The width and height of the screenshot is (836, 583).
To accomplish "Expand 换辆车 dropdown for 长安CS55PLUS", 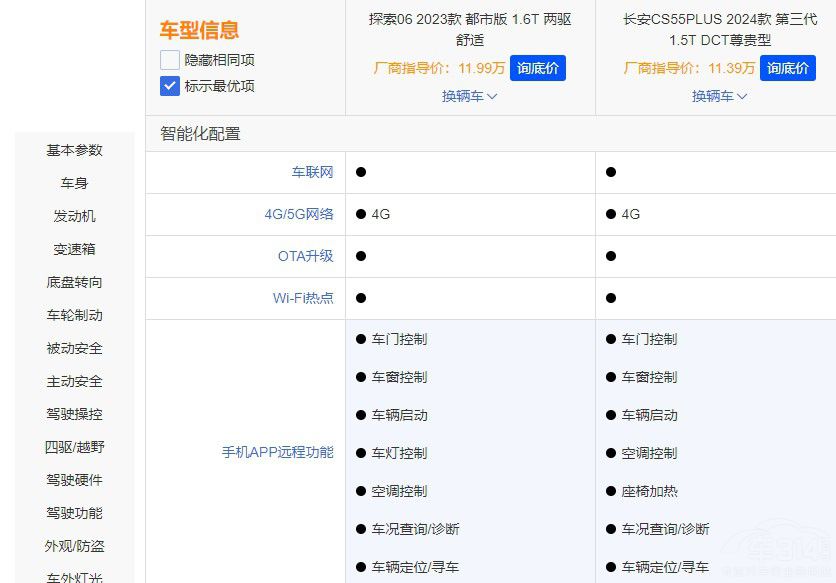I will coord(720,96).
